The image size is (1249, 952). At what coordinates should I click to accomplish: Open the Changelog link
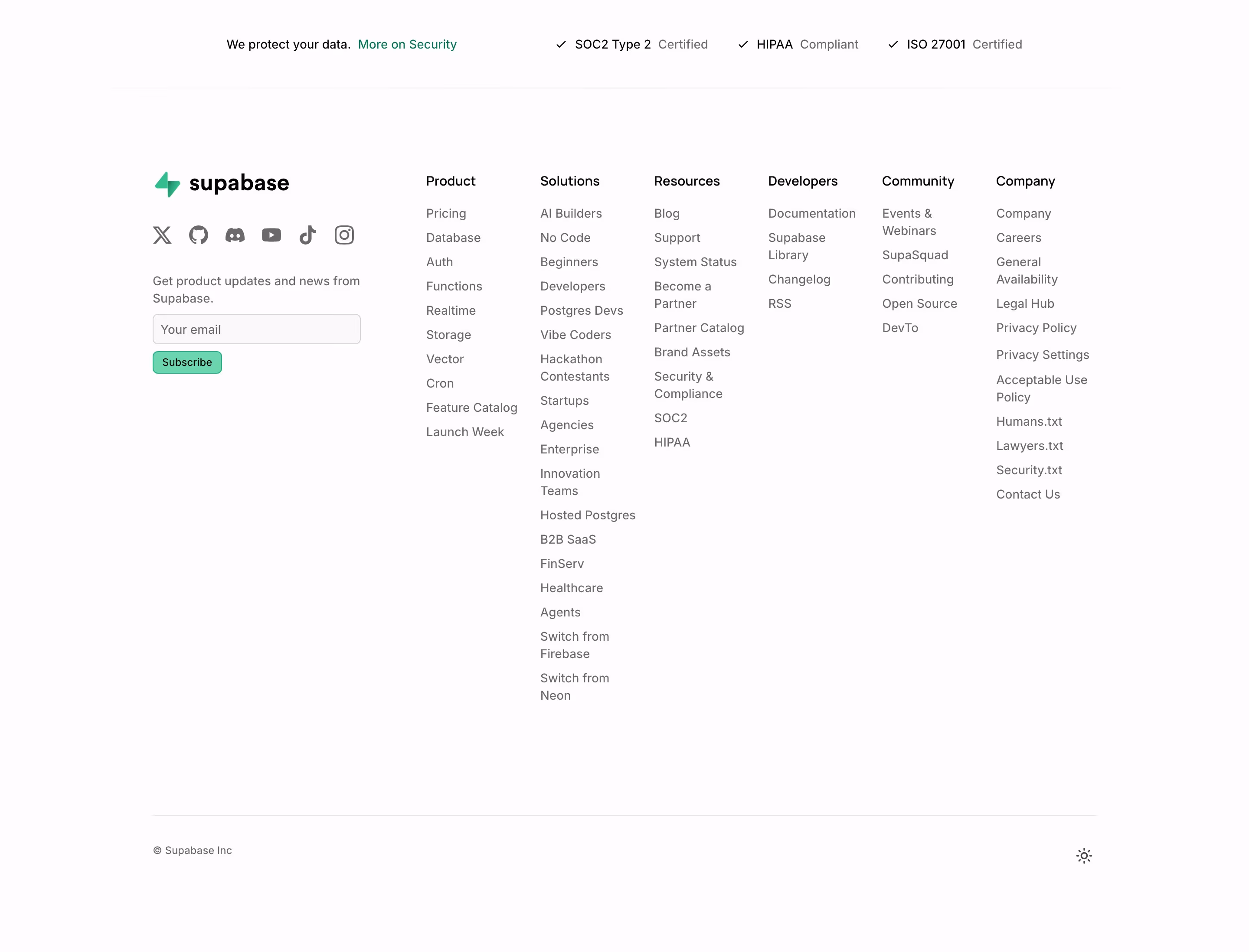[799, 280]
